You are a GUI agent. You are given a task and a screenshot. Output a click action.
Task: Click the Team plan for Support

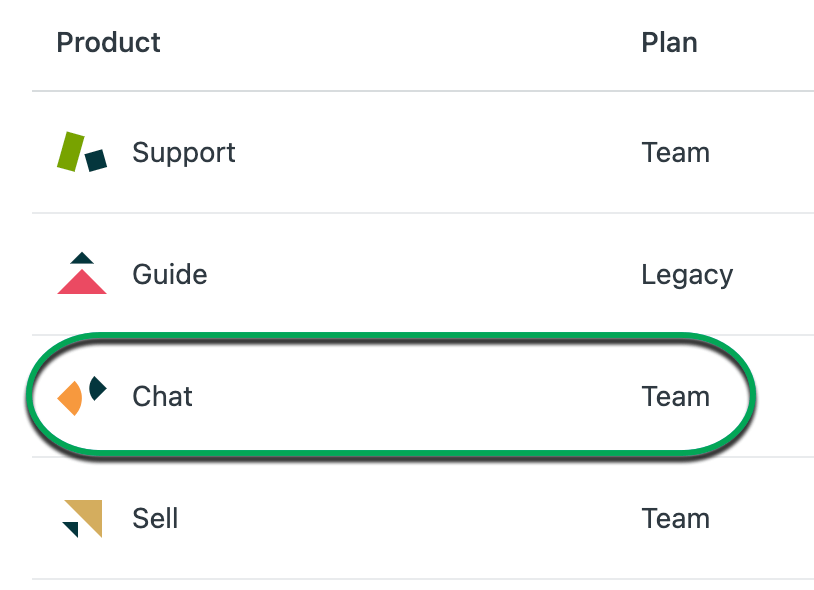click(x=675, y=153)
